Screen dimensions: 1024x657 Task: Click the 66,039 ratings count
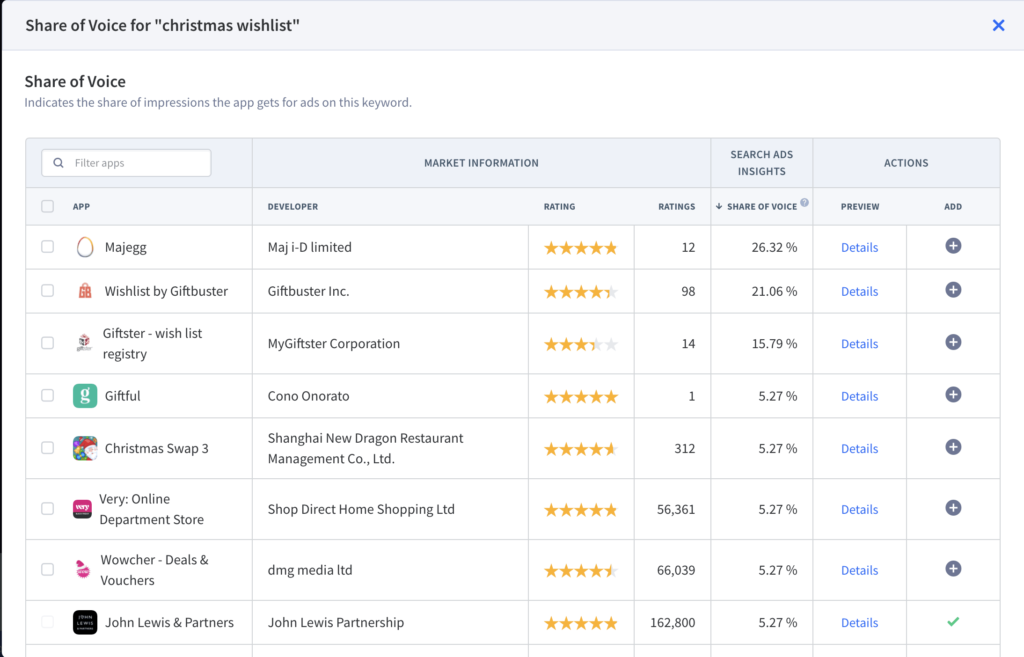click(x=676, y=570)
